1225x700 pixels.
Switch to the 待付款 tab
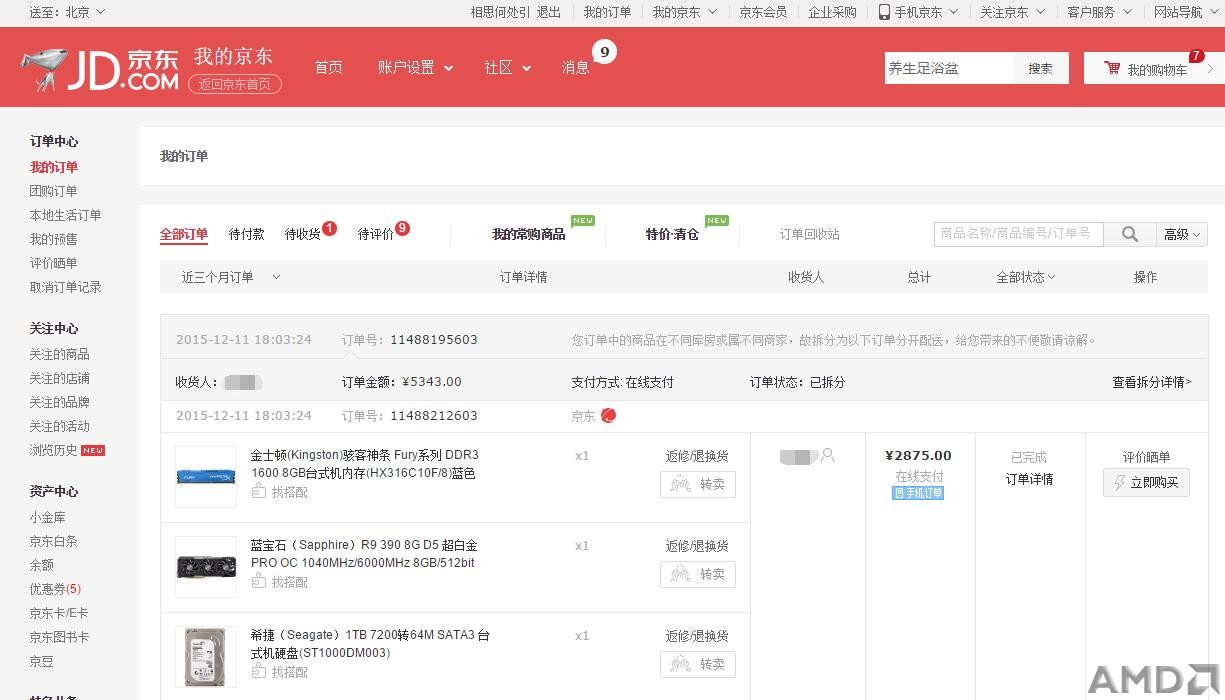(247, 234)
